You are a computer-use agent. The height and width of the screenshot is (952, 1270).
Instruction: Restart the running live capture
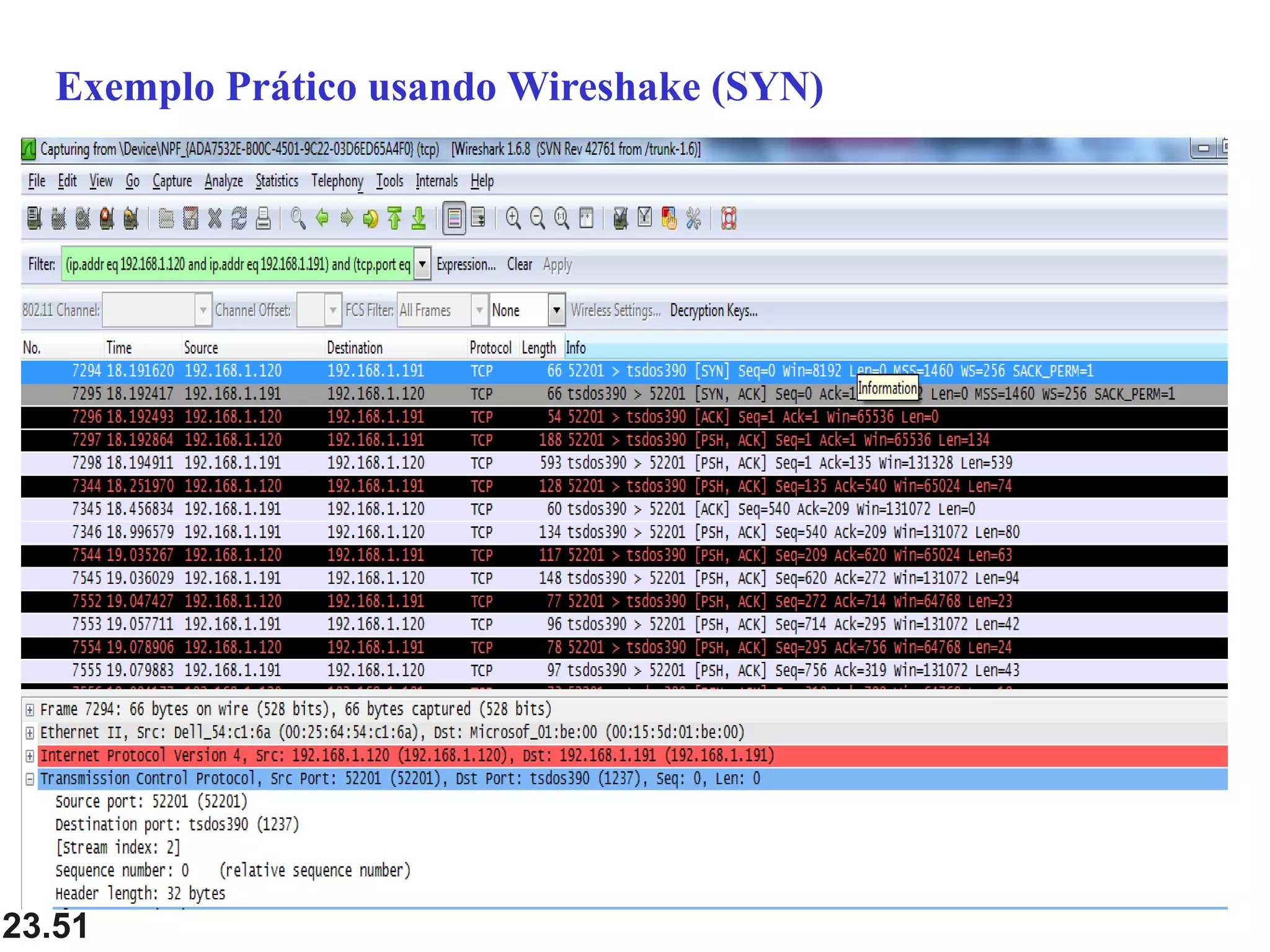point(131,218)
